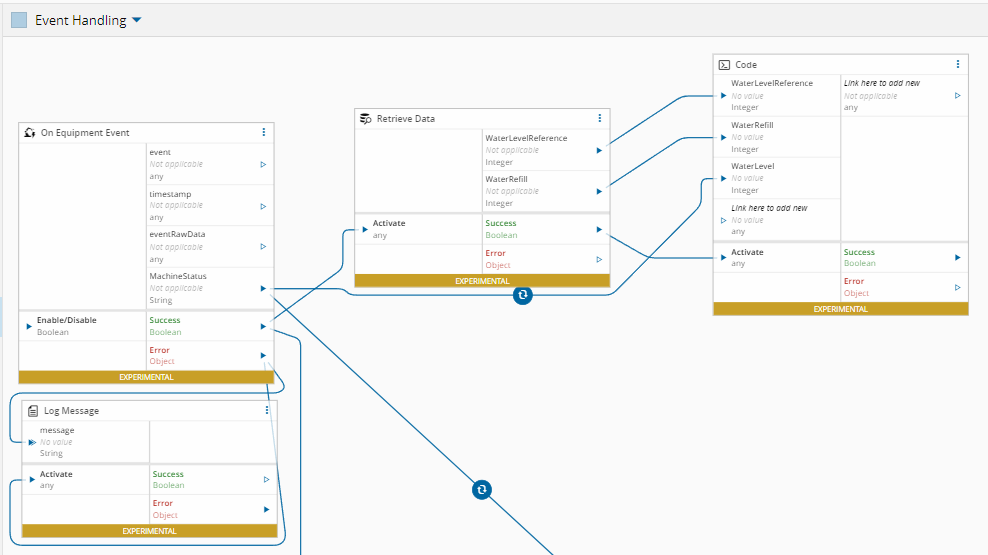Click the Event Handling color square
988x555 pixels.
(19, 20)
